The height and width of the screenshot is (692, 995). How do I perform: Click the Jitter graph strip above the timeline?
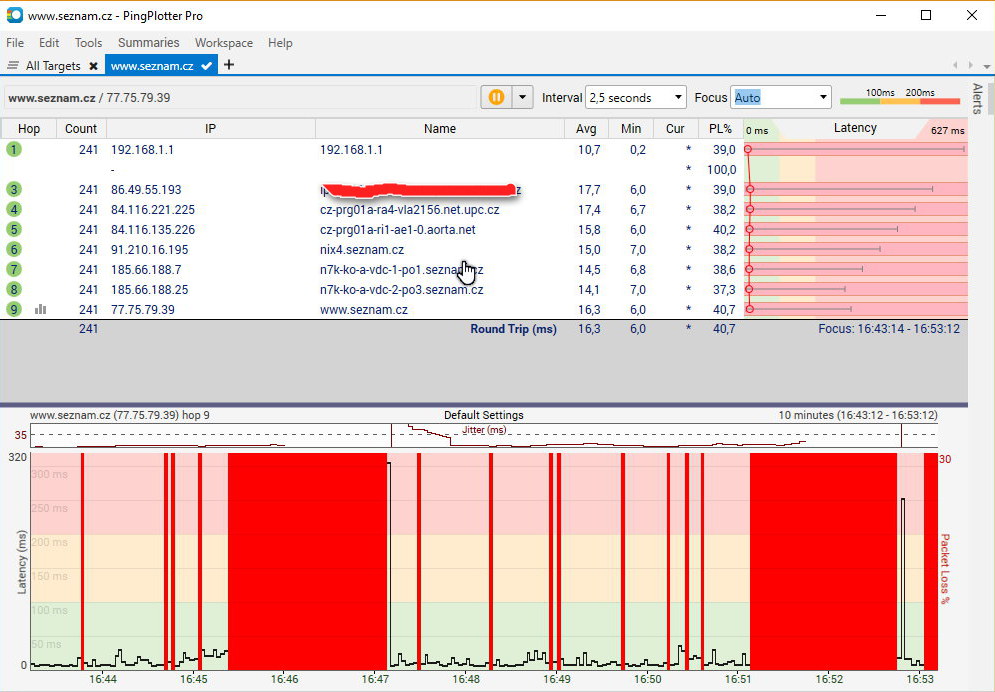[483, 436]
